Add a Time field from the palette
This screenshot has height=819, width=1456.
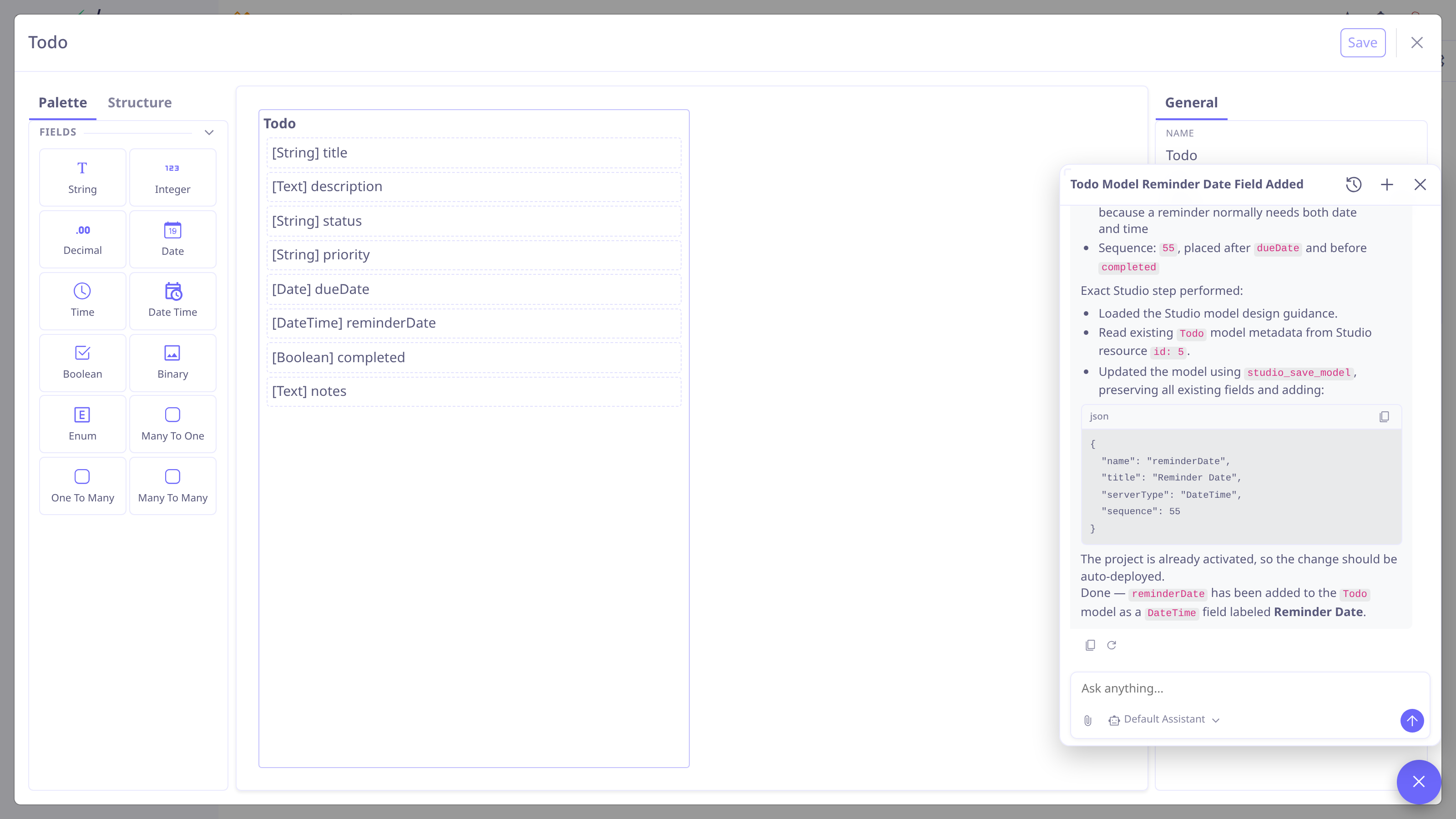pos(82,301)
